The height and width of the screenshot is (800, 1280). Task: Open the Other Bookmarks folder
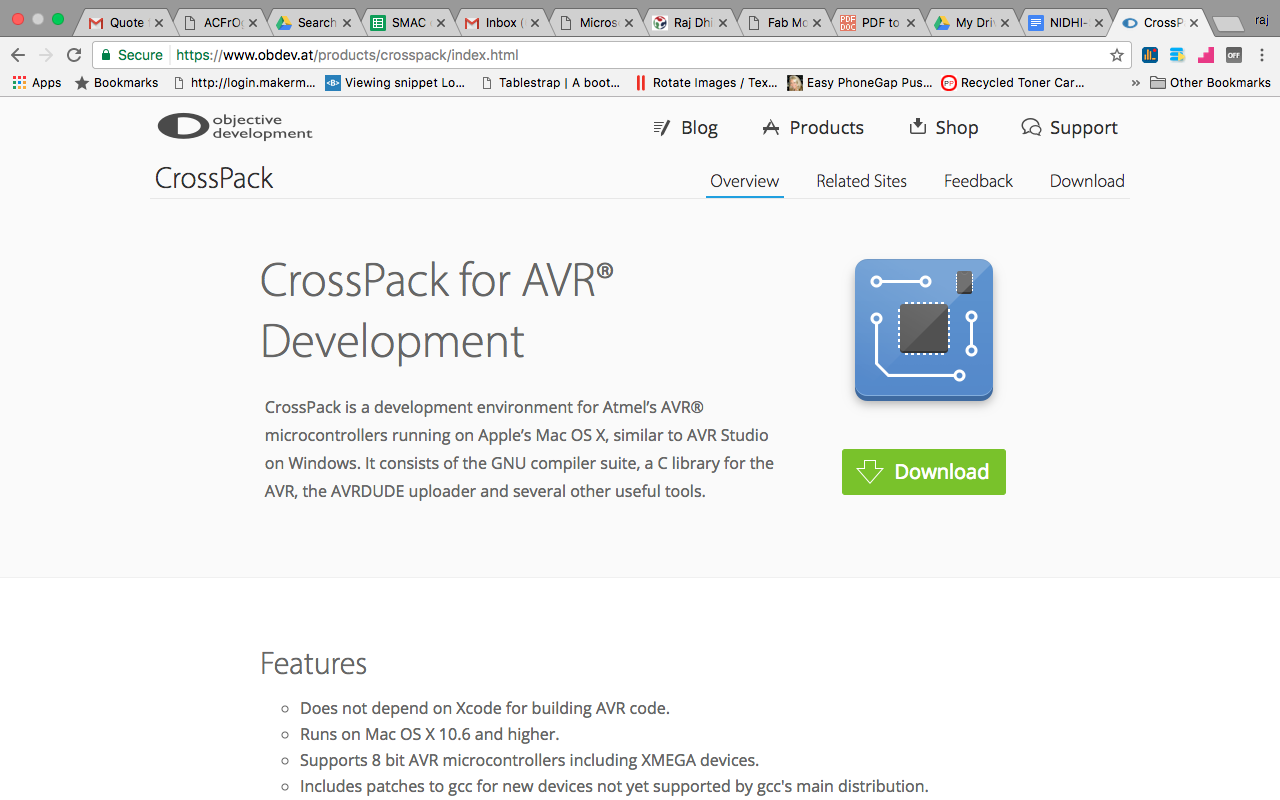1211,83
